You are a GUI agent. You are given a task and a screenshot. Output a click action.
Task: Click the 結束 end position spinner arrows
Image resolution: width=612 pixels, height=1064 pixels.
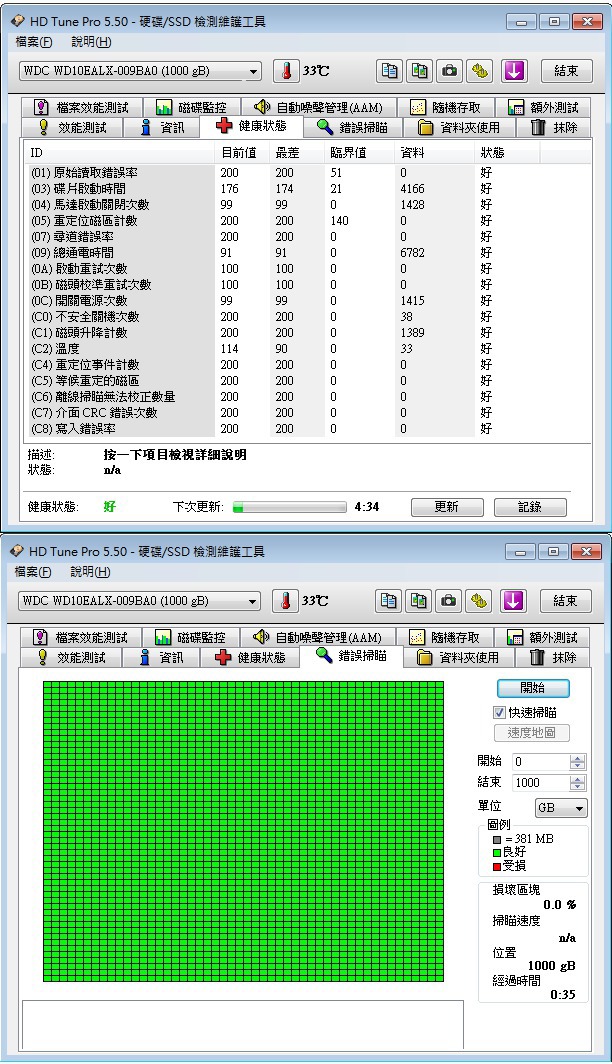coord(577,783)
